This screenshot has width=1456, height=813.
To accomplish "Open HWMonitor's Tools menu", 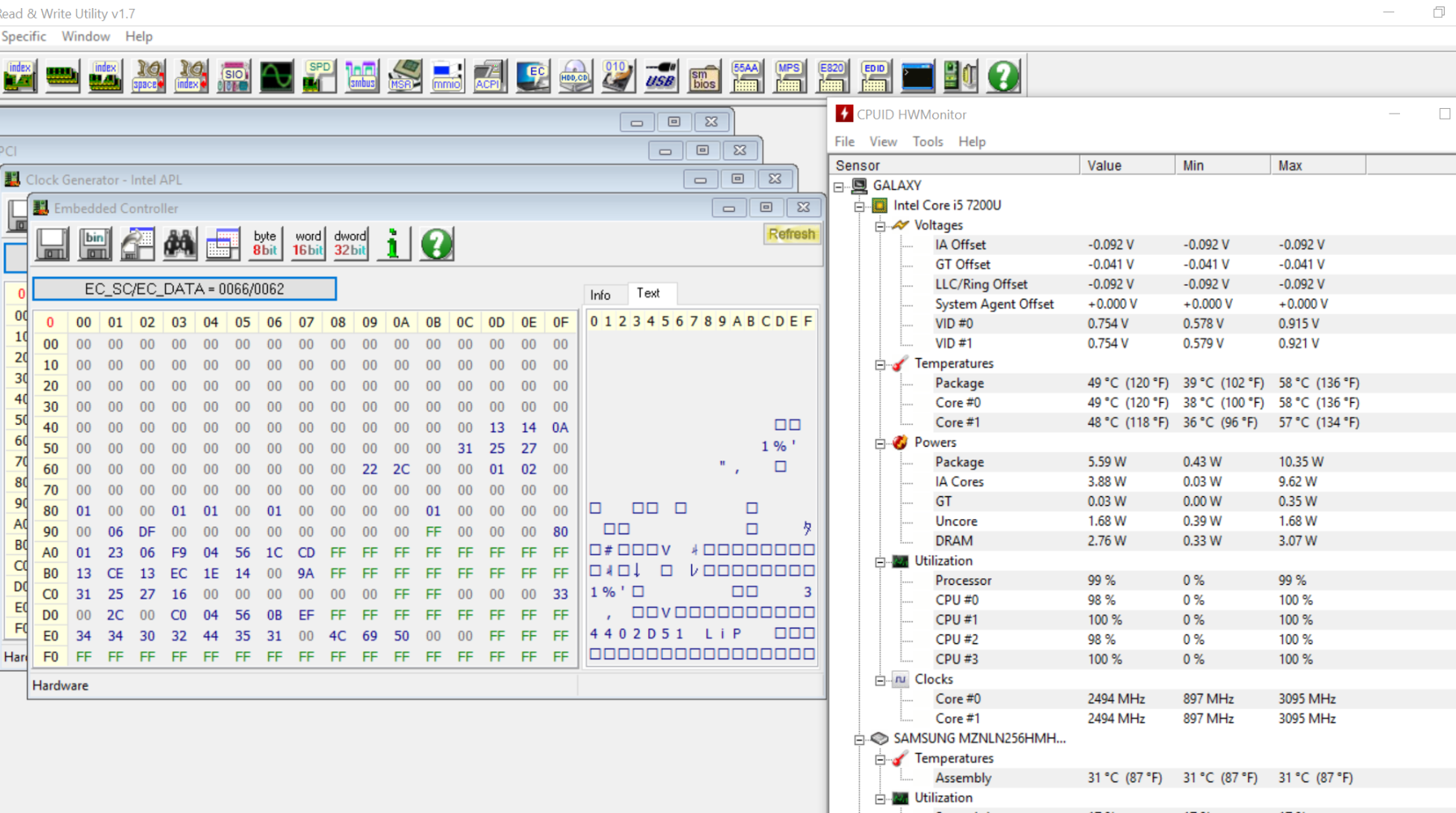I will tap(927, 141).
